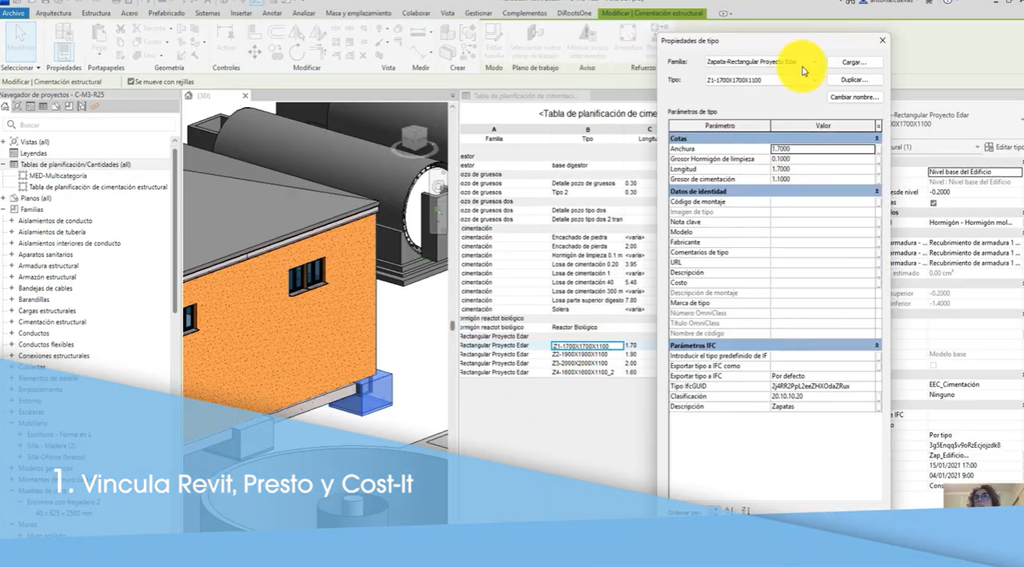Expand the Vistas (all) tree node
The width and height of the screenshot is (1024, 567).
pos(3,142)
